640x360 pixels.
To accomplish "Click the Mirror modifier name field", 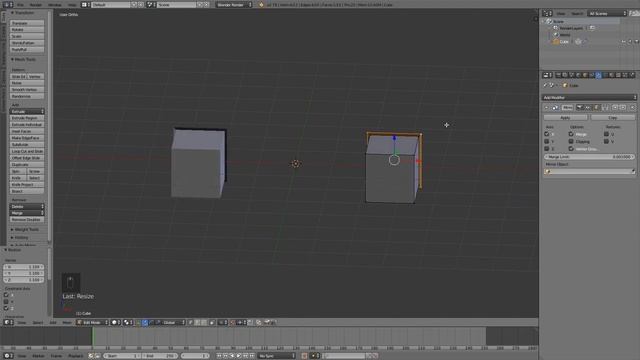I will (x=567, y=107).
